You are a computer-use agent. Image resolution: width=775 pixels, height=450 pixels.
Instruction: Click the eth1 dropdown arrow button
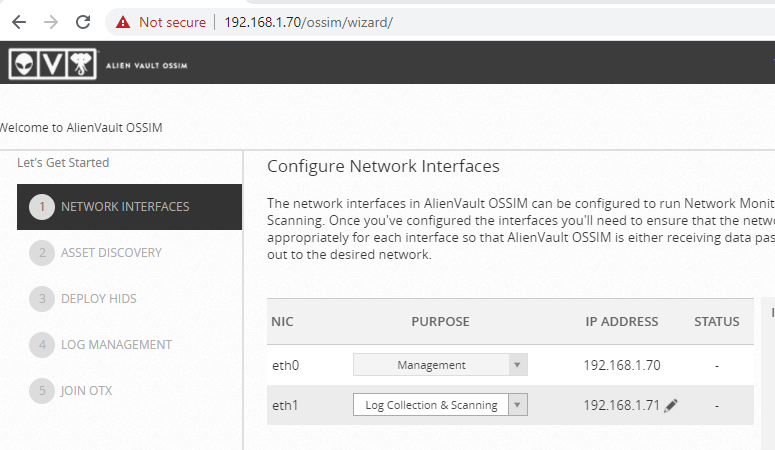[x=517, y=405]
